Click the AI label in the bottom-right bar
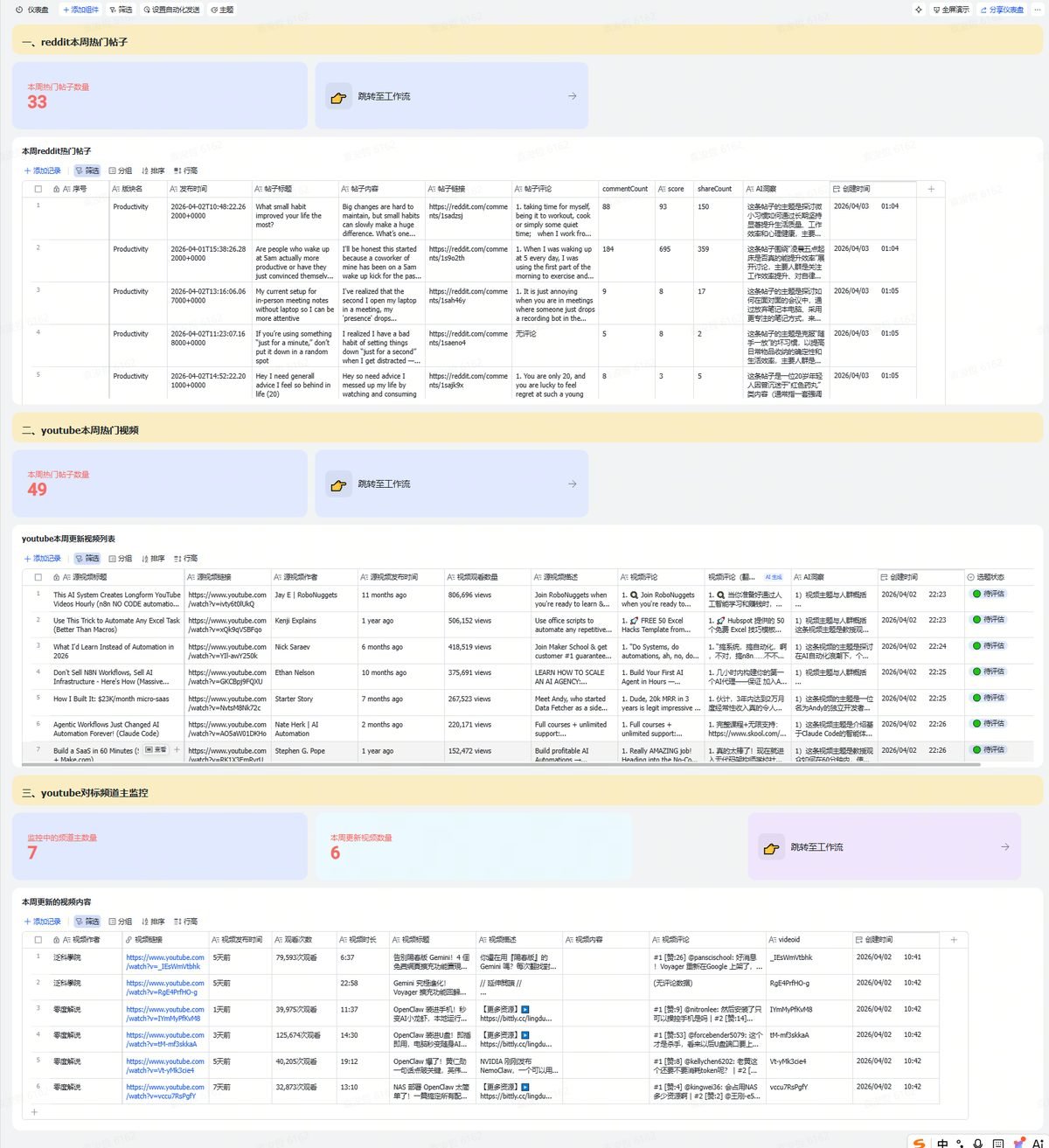Image resolution: width=1049 pixels, height=1148 pixels. (x=1037, y=1143)
